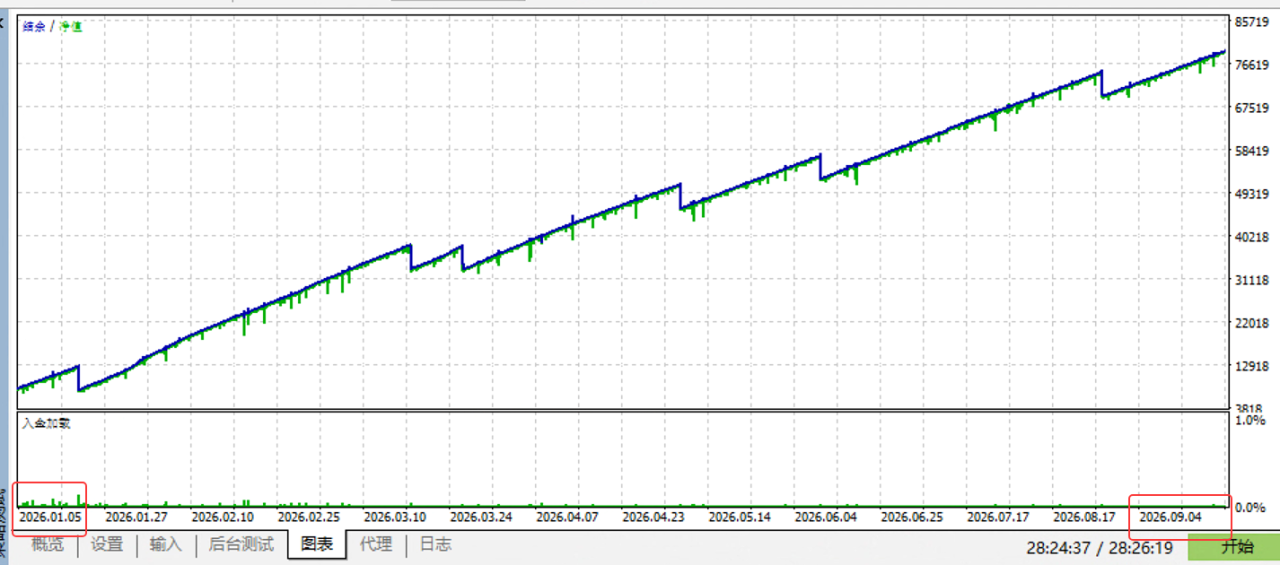Click the 1.0% deposit load label
This screenshot has height=565, width=1280.
pyautogui.click(x=1251, y=422)
